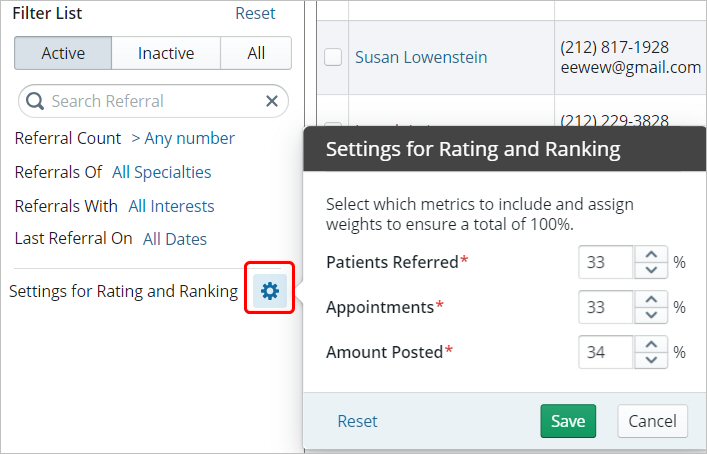Click the 'Referrals With' label
Image resolution: width=707 pixels, height=454 pixels.
point(66,206)
